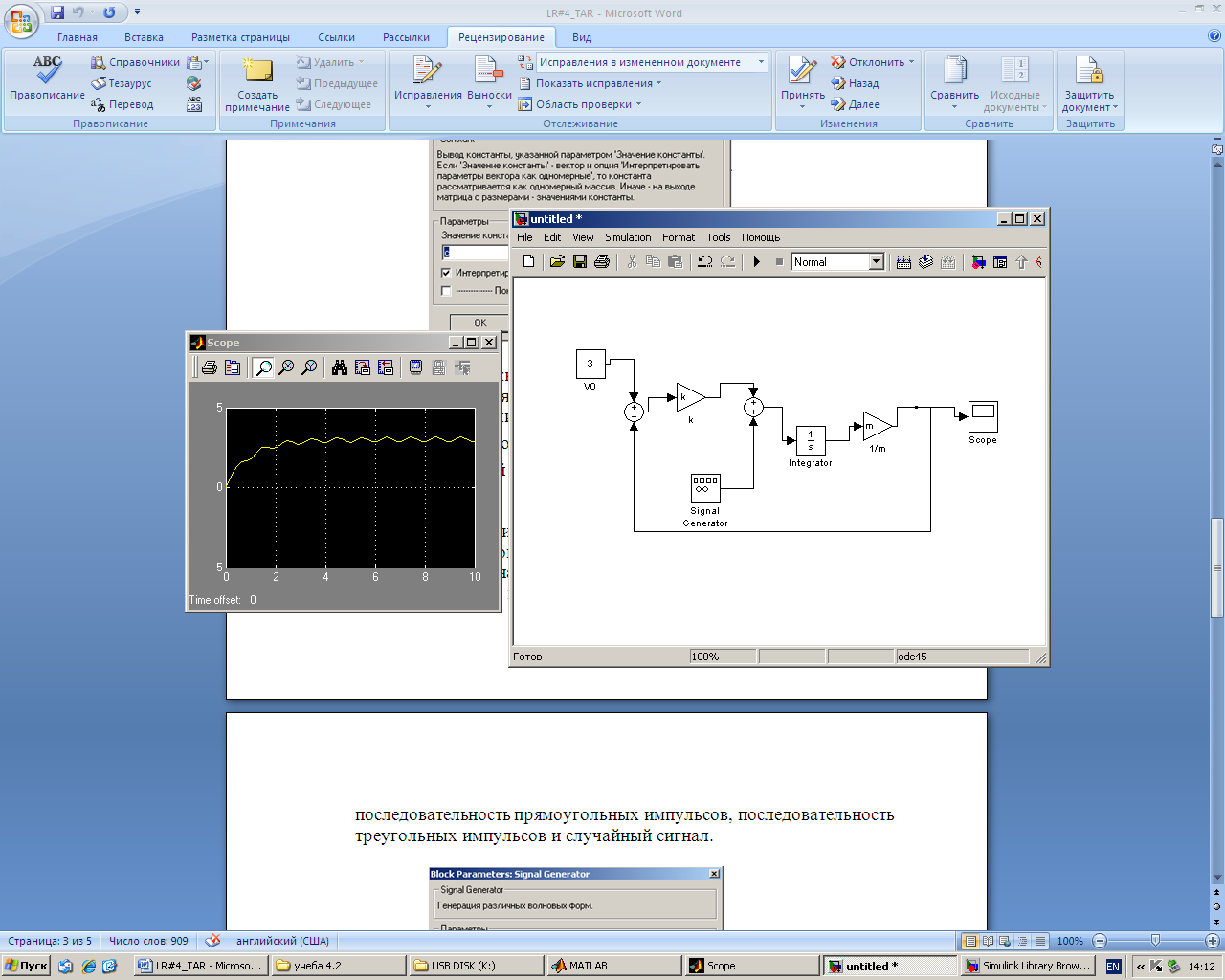
Task: Expand the tracked changes display dropdown
Action: [761, 62]
